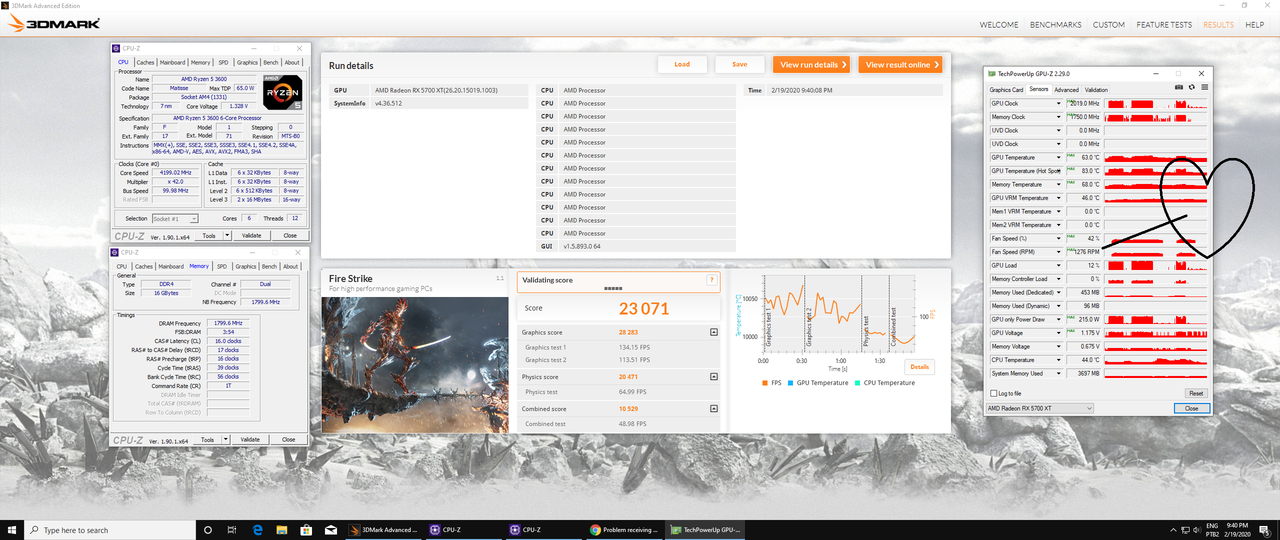This screenshot has width=1280, height=540.
Task: Click the GPU Clock sensor graph
Action: click(1156, 103)
